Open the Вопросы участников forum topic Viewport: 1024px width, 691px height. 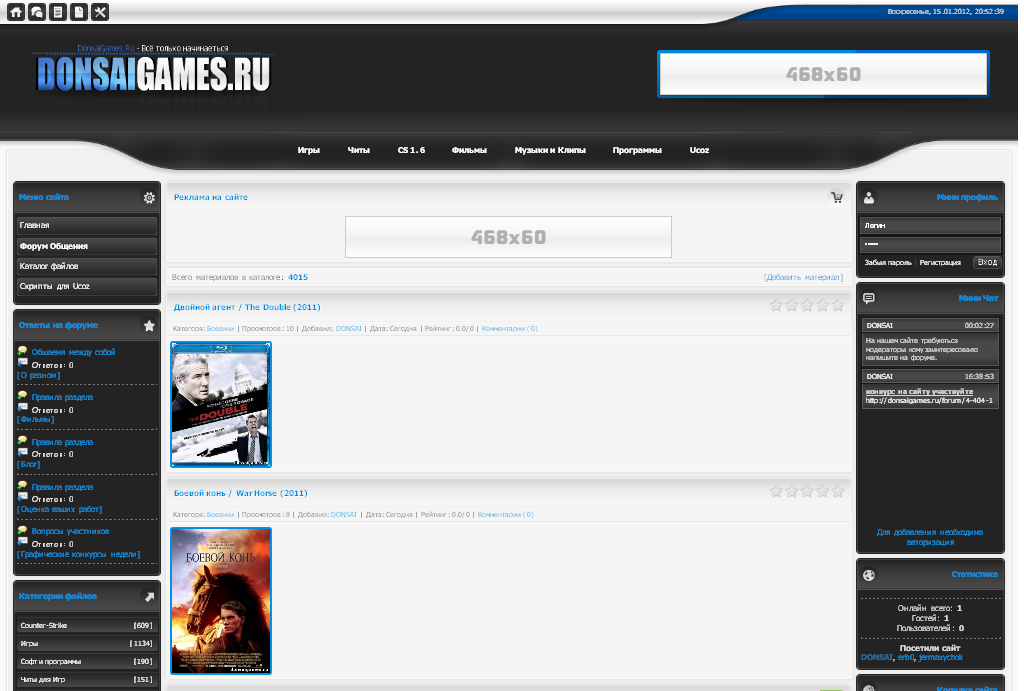[71, 532]
